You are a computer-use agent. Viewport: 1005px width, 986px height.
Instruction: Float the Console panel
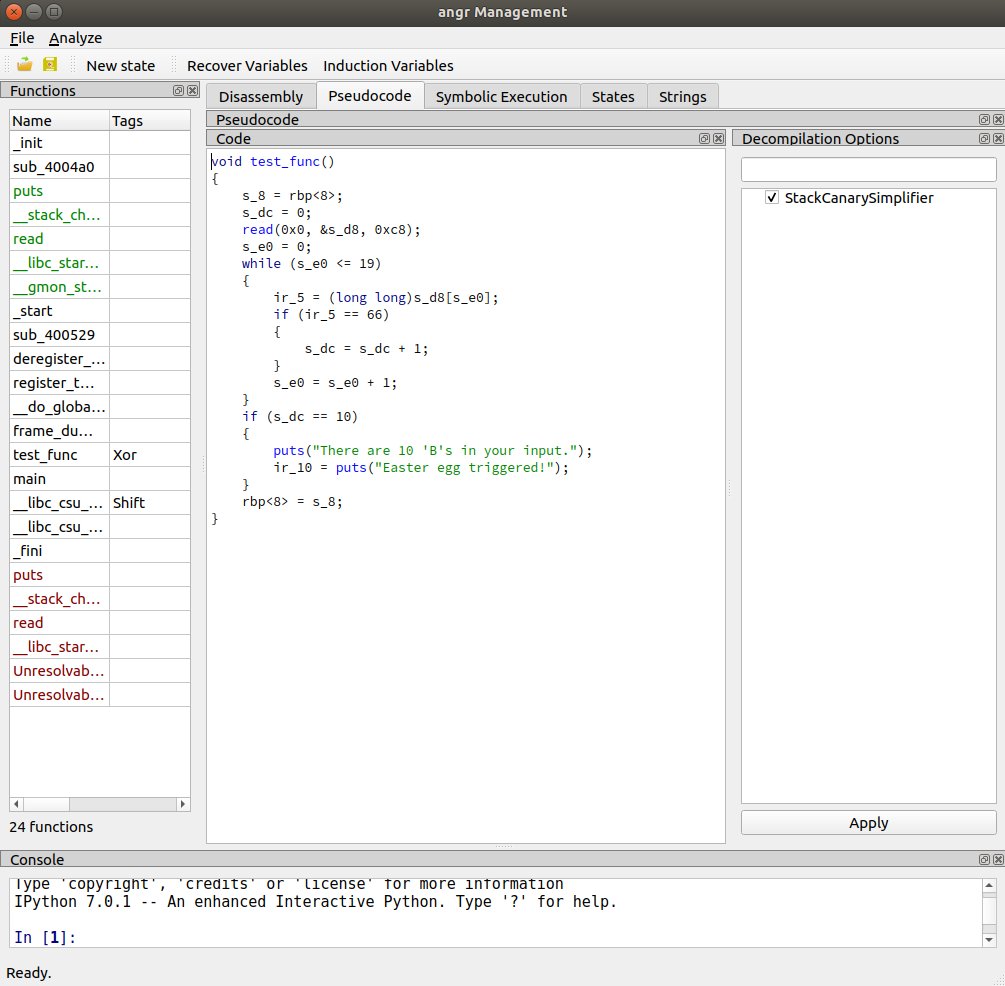pyautogui.click(x=984, y=859)
